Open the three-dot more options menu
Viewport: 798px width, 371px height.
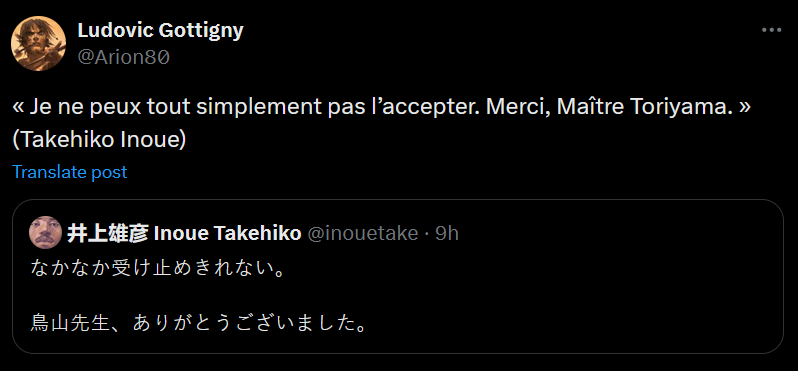(771, 31)
